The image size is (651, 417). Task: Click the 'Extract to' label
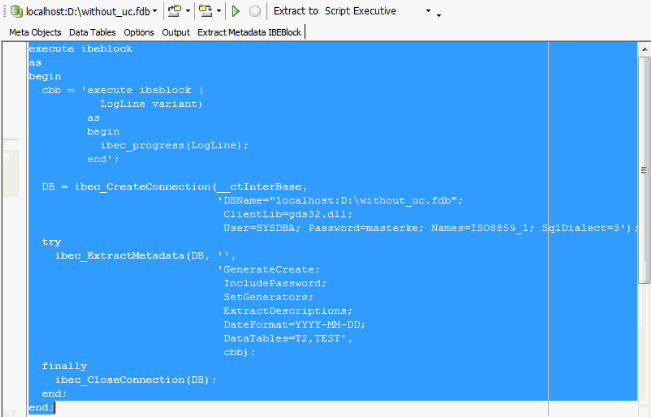pyautogui.click(x=296, y=11)
